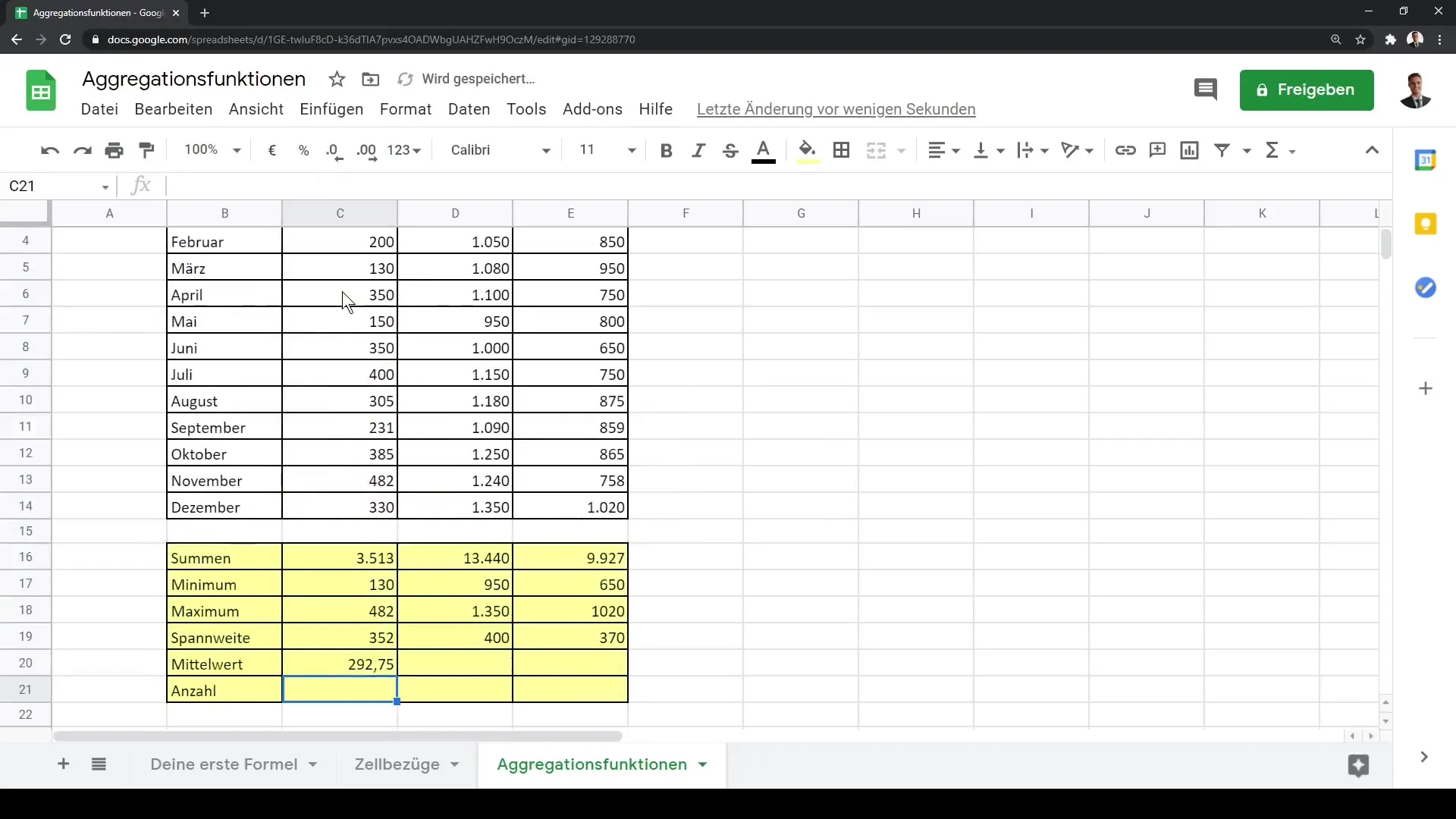Image resolution: width=1456 pixels, height=819 pixels.
Task: Open the filter views dropdown arrow
Action: pyautogui.click(x=1246, y=151)
